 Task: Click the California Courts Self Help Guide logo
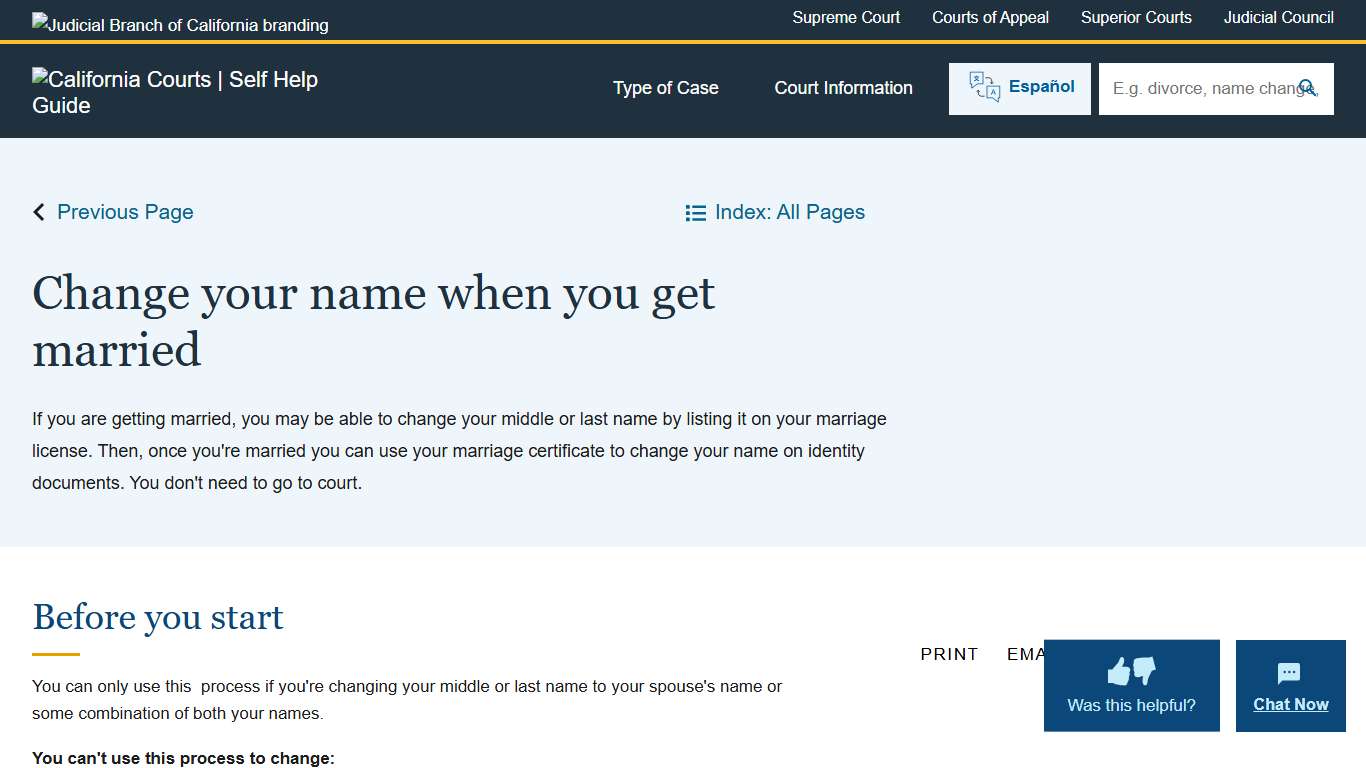coord(175,92)
